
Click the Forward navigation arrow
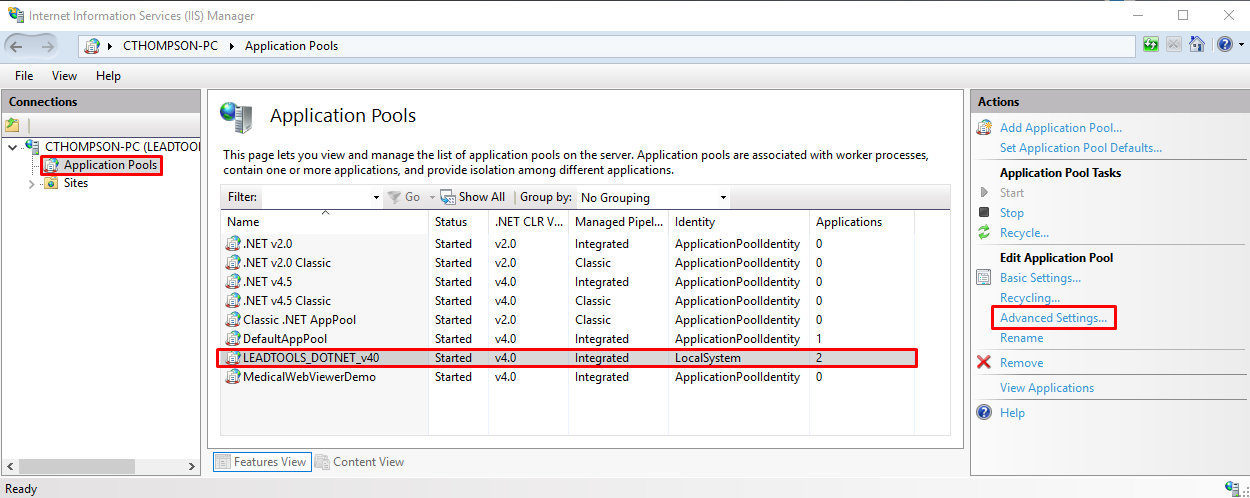47,45
